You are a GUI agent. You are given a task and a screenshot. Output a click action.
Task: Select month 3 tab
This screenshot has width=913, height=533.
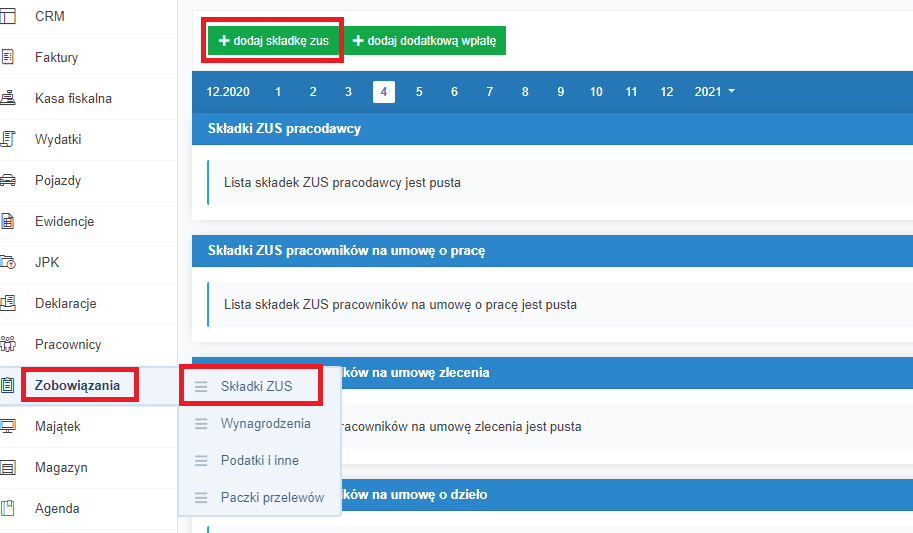[x=348, y=92]
